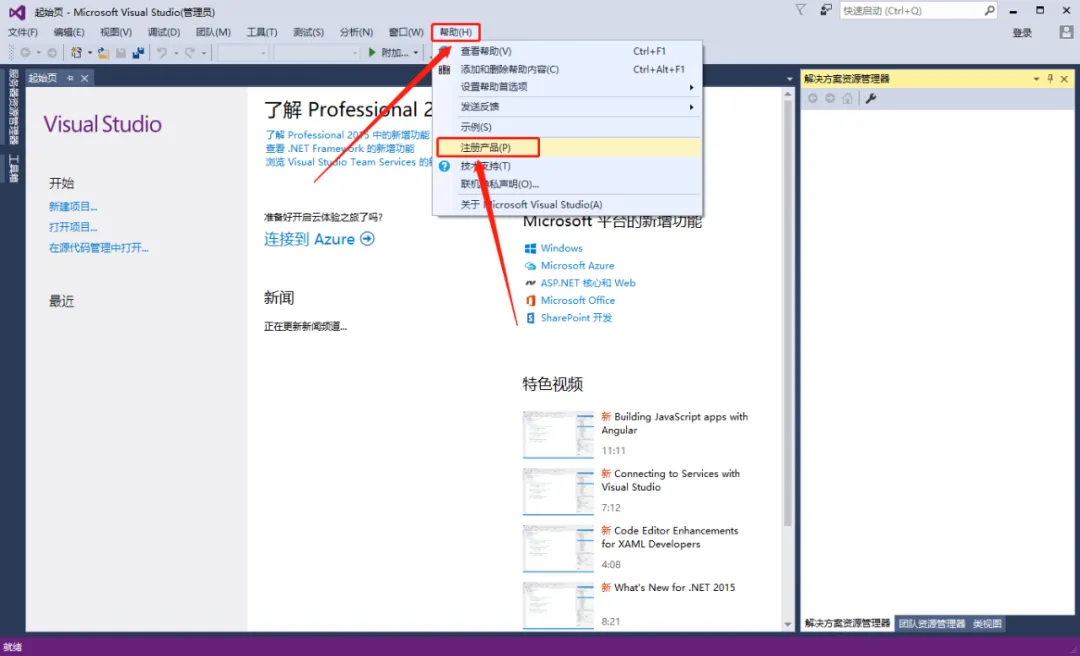Click the notifications filter flag icon
This screenshot has width=1080, height=656.
(800, 10)
